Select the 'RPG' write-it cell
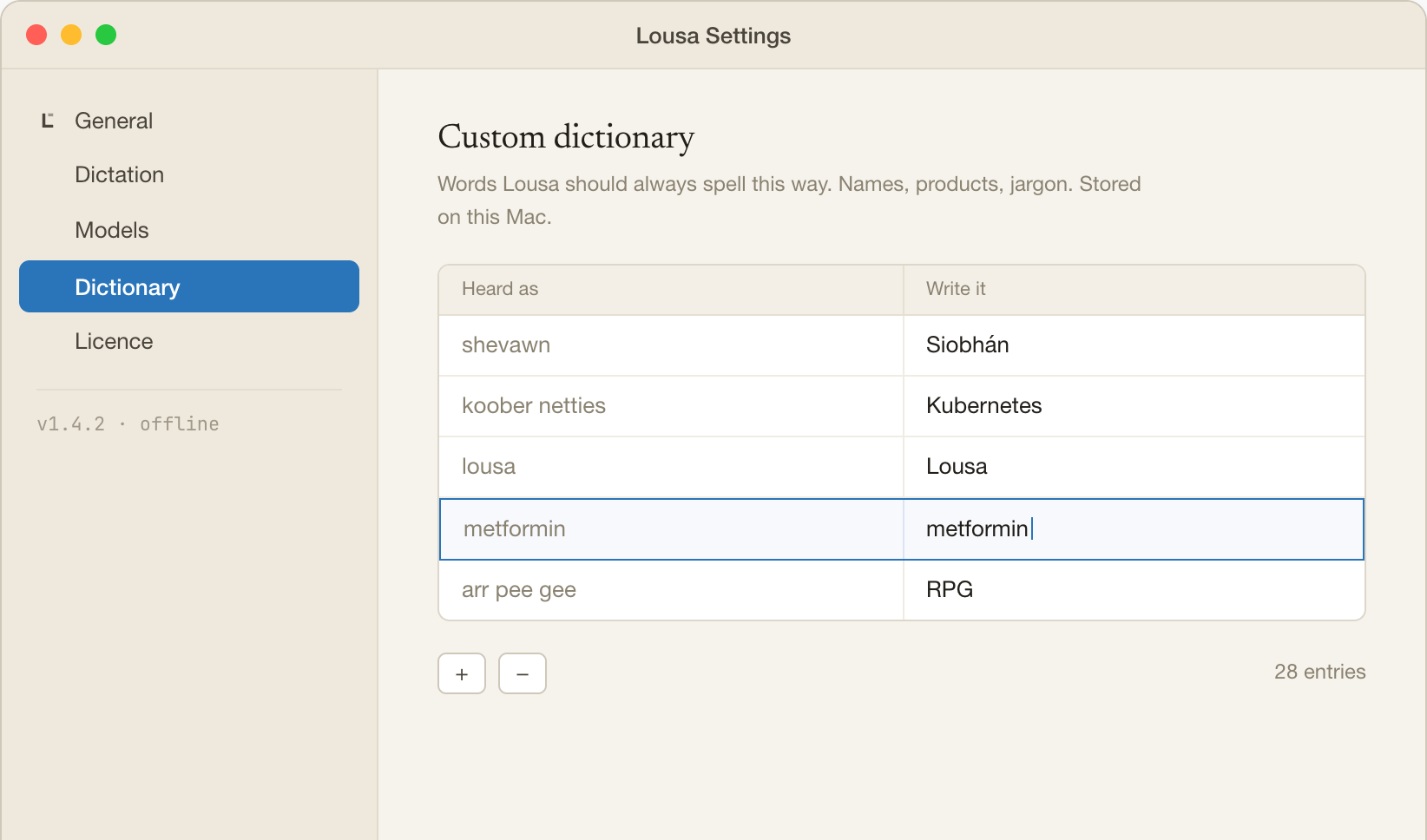The image size is (1427, 840). tap(1134, 590)
